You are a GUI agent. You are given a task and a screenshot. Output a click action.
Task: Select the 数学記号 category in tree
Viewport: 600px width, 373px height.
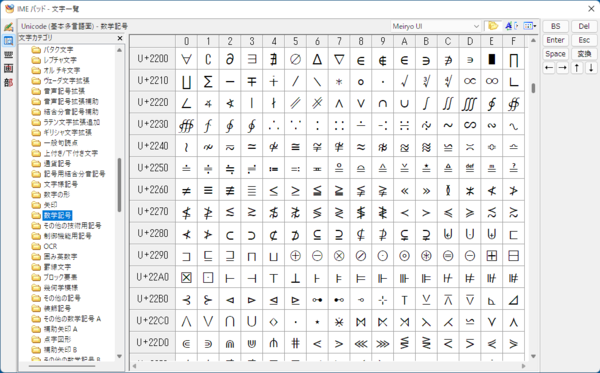(x=57, y=215)
